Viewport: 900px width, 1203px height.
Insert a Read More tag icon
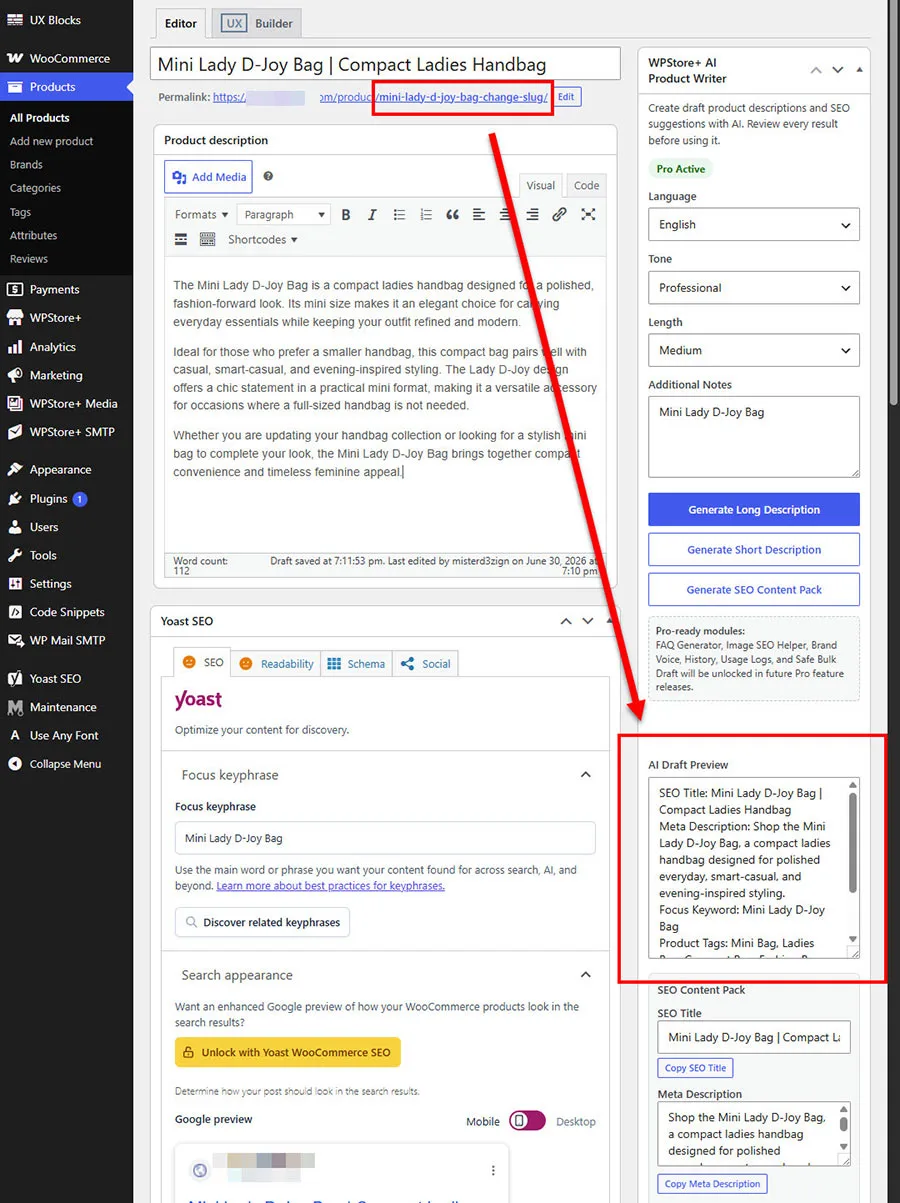[x=181, y=239]
